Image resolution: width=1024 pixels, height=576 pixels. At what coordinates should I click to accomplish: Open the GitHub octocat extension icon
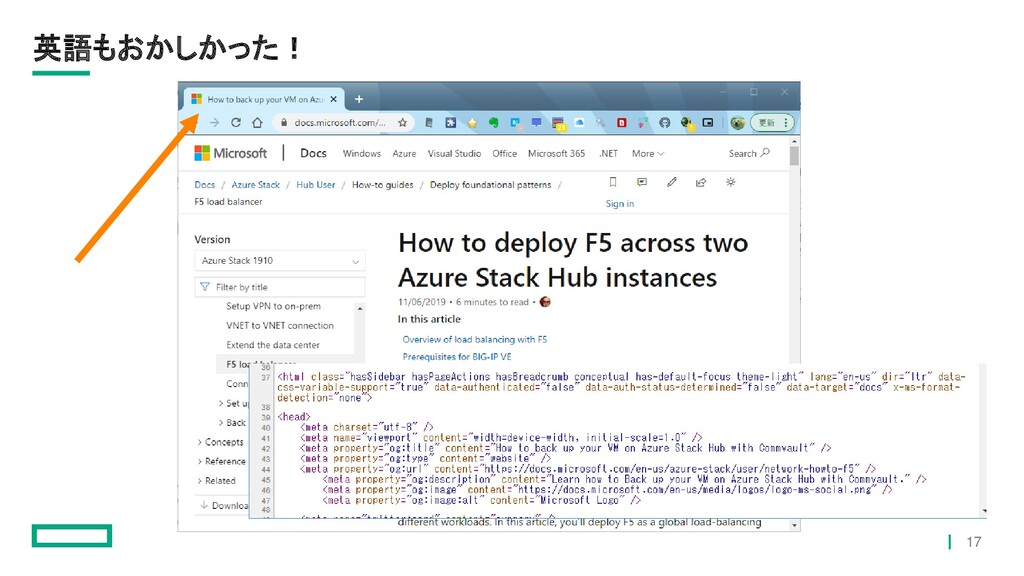point(665,122)
